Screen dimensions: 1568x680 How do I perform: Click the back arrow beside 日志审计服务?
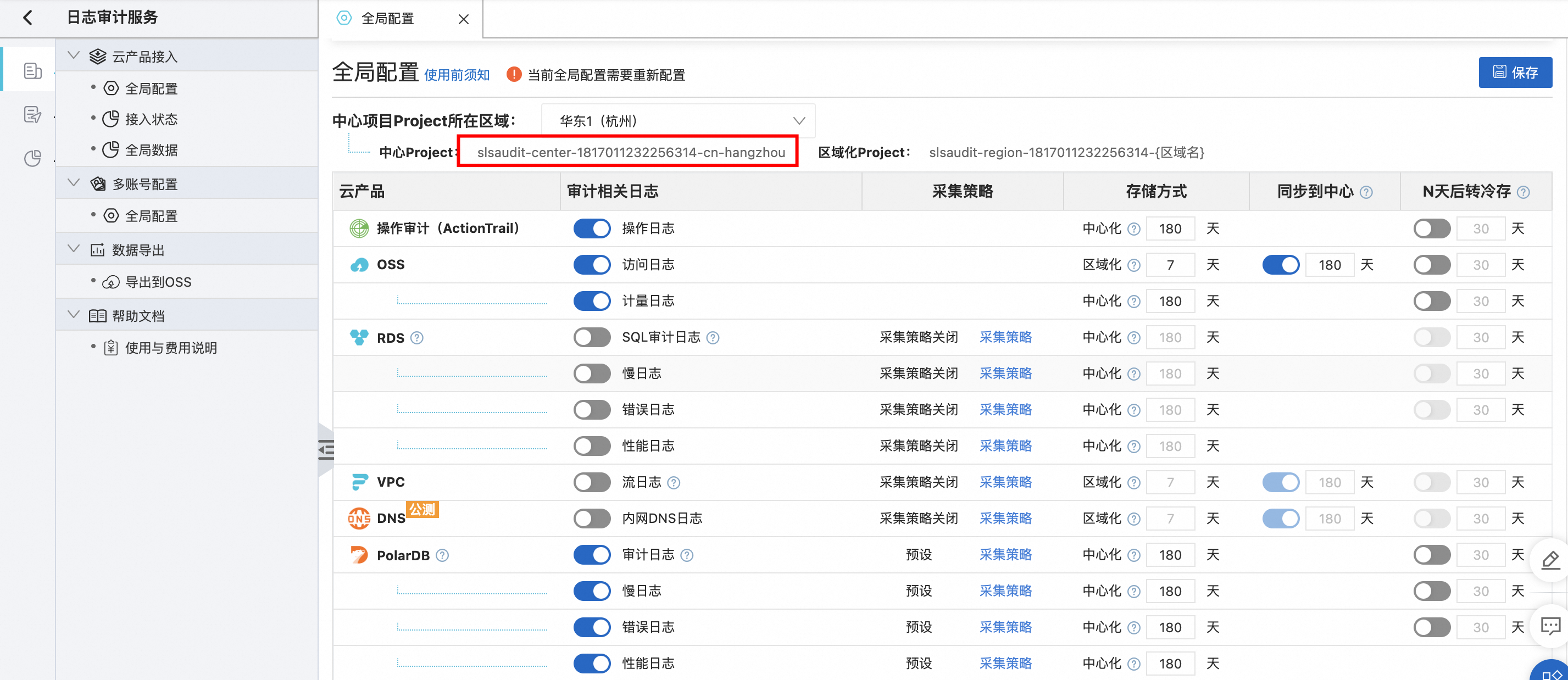tap(27, 18)
